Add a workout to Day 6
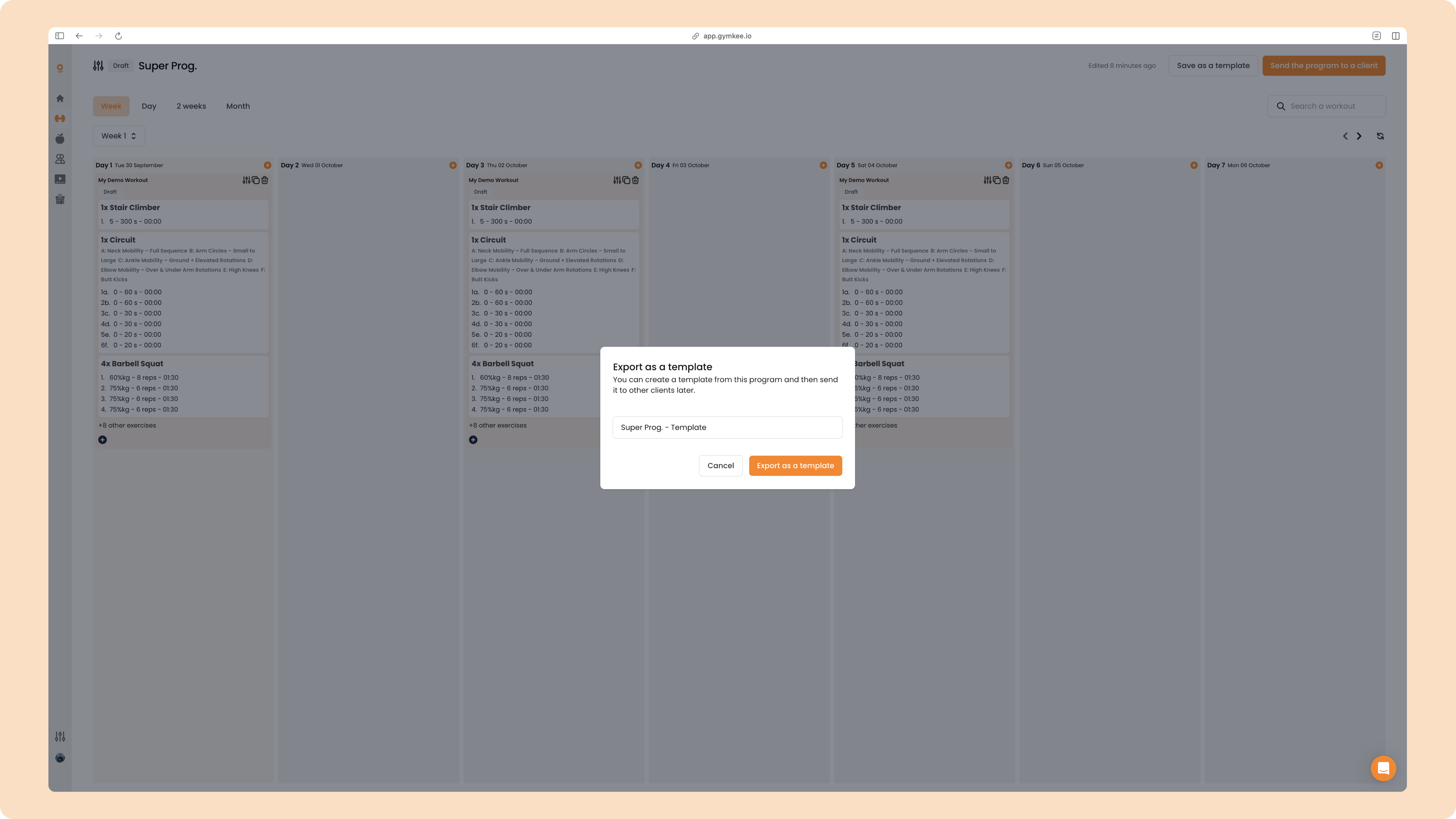This screenshot has width=1456, height=819. click(x=1194, y=165)
